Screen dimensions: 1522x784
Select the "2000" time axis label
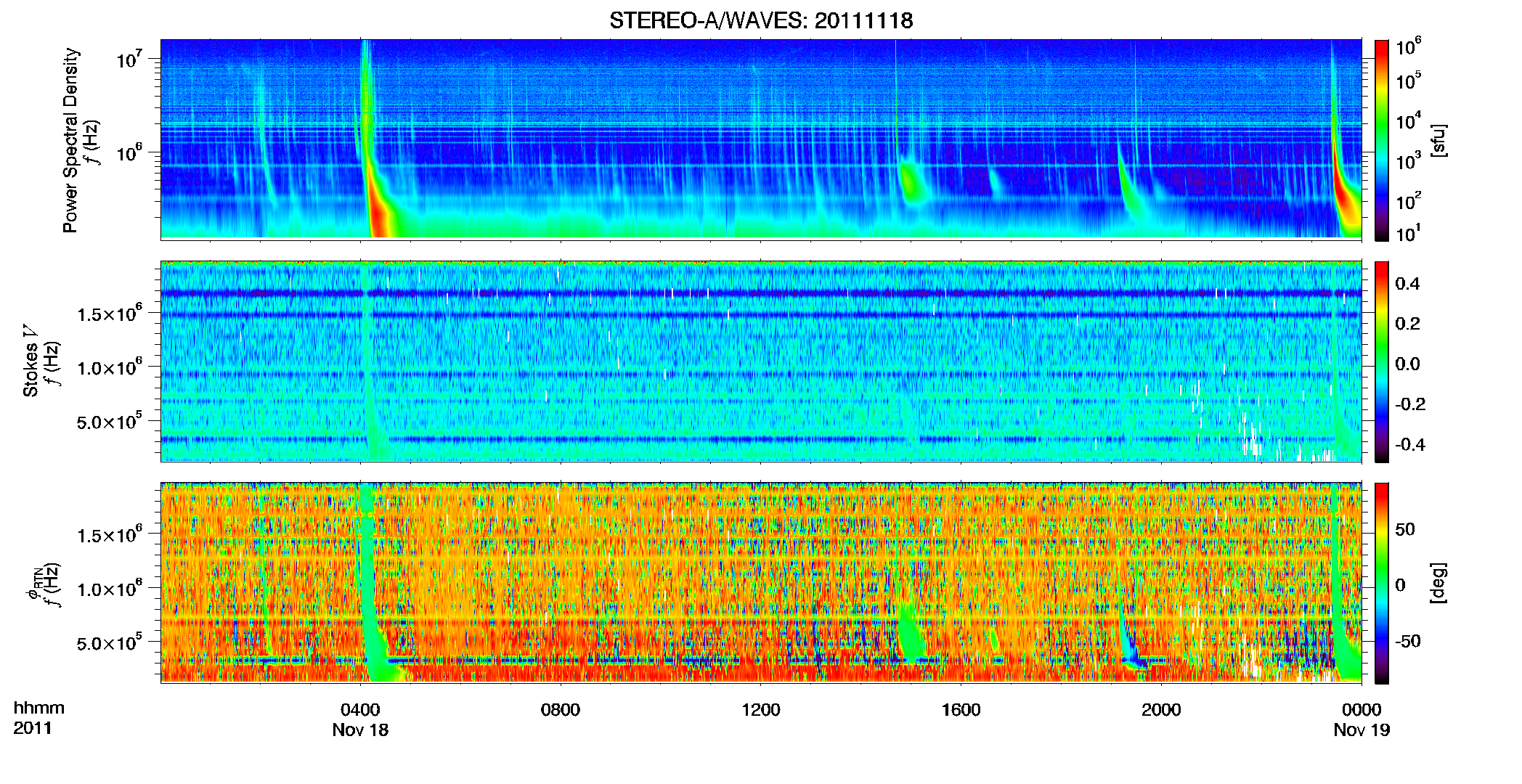[x=1161, y=710]
